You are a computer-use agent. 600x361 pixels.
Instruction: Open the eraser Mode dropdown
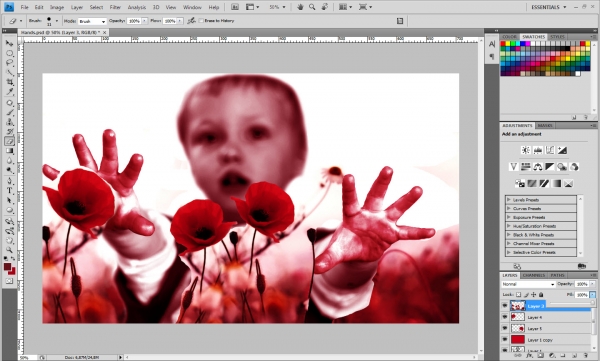[x=92, y=21]
